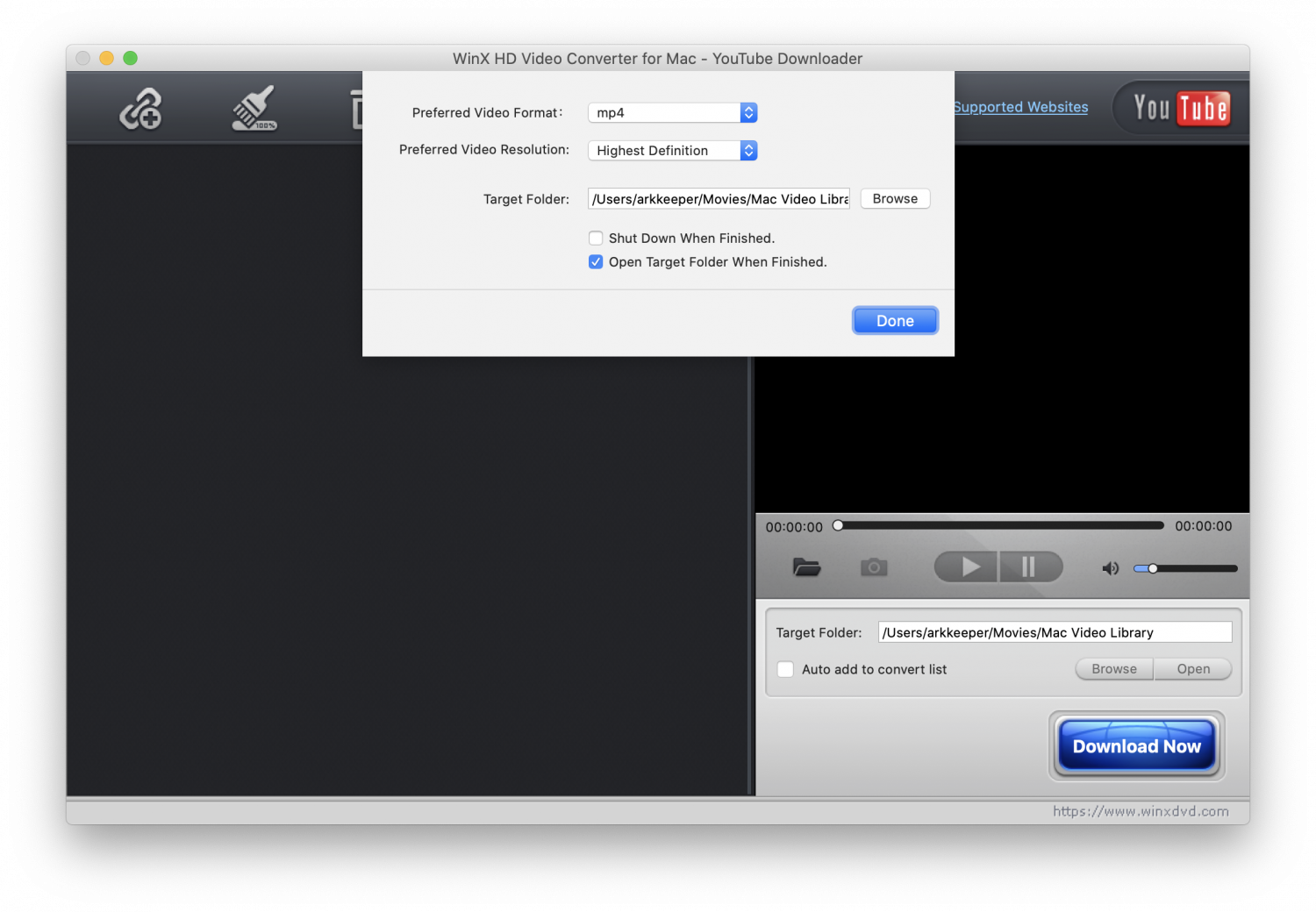The width and height of the screenshot is (1316, 912).
Task: Click Browse in the settings dialog
Action: 895,198
